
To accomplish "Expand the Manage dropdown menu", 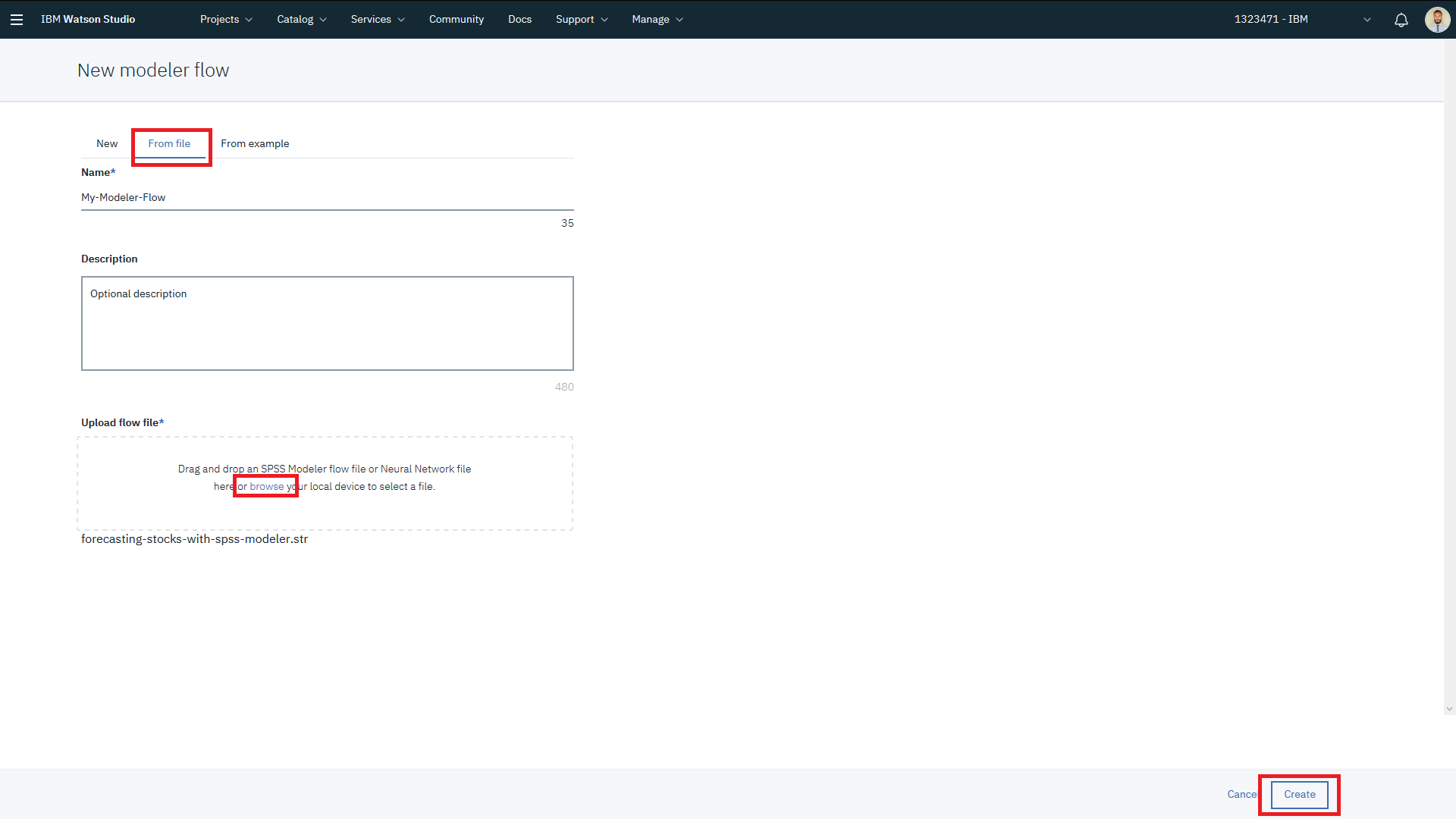I will point(657,20).
